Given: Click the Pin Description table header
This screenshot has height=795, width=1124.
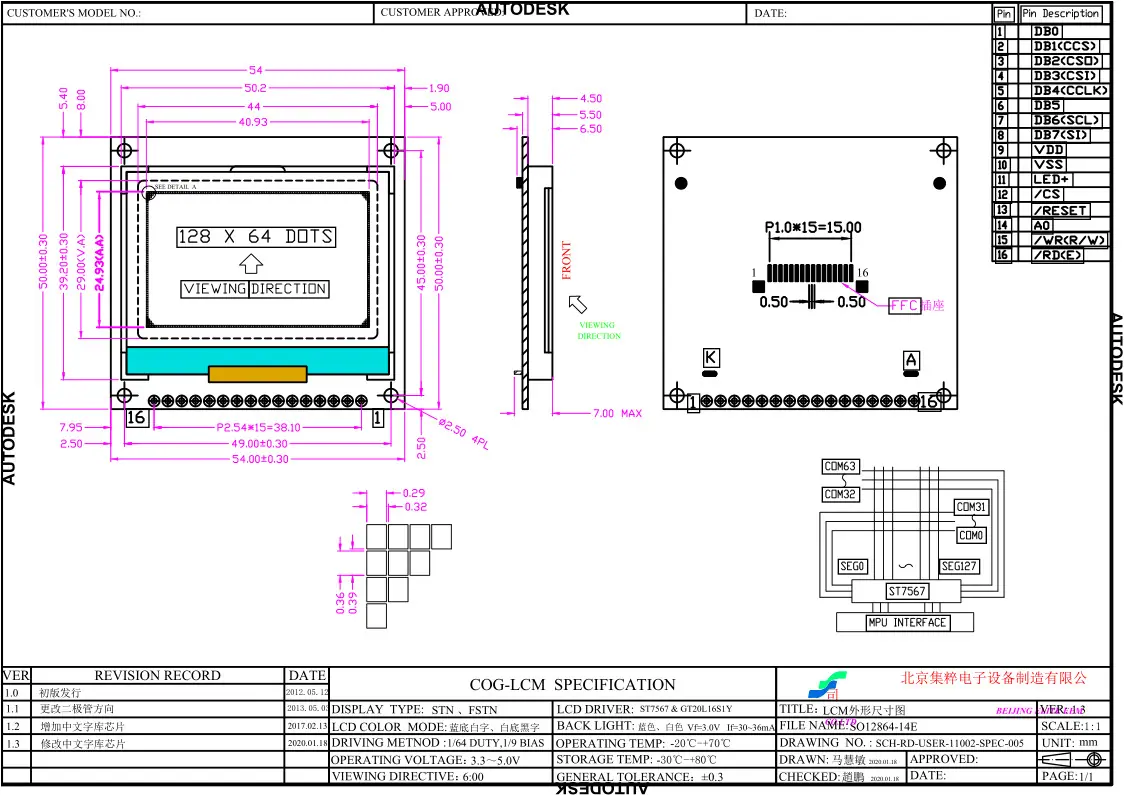Looking at the screenshot, I should 1060,14.
